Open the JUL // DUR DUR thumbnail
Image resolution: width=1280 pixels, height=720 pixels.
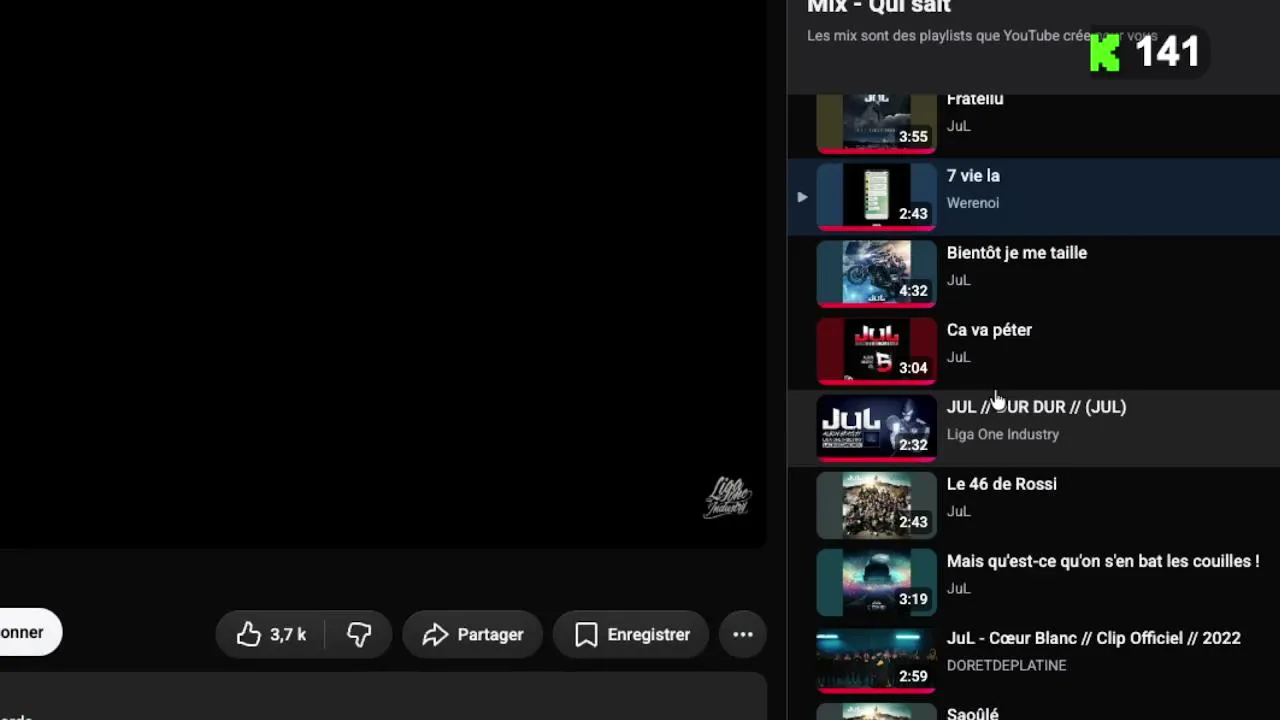[877, 428]
